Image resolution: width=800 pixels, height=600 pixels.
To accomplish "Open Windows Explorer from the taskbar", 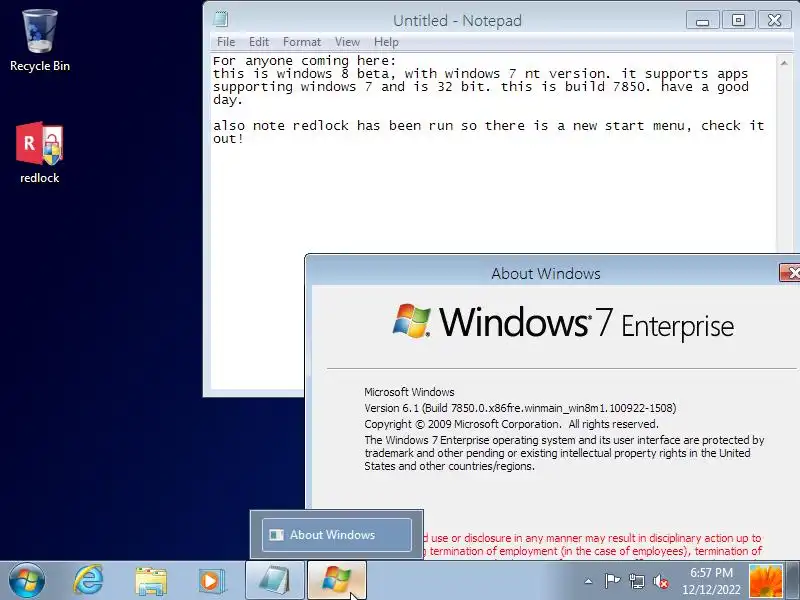I will pyautogui.click(x=151, y=581).
